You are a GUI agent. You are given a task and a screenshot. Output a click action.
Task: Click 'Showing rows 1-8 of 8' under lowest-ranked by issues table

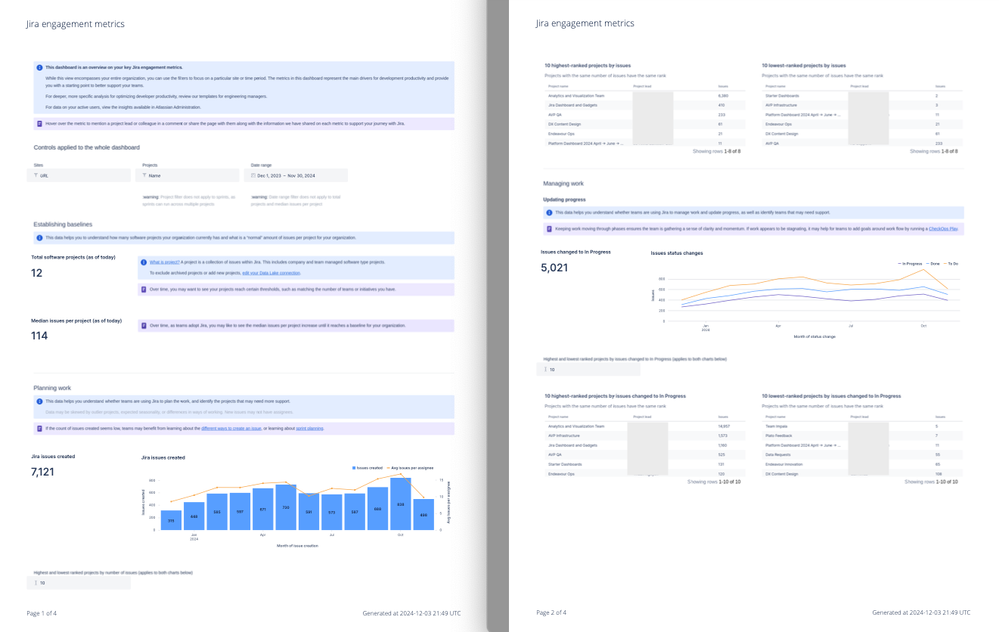tap(933, 152)
